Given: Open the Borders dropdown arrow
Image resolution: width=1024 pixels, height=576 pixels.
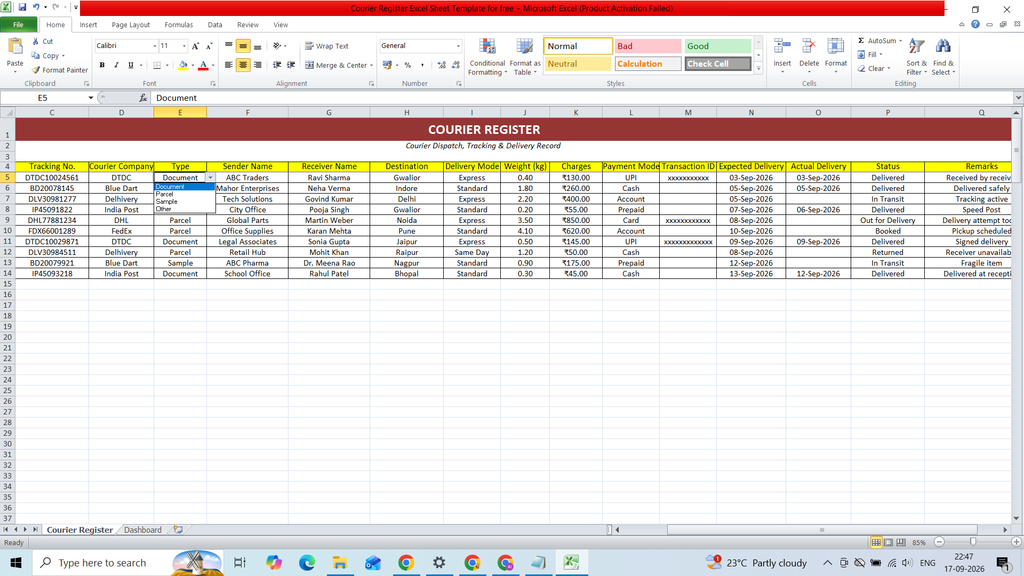Looking at the screenshot, I should pos(167,65).
